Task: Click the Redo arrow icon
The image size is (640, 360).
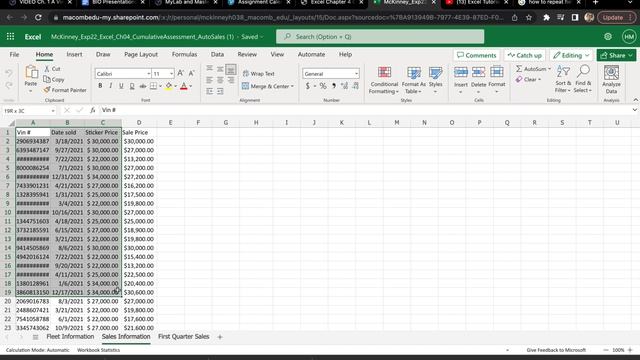Action: (x=9, y=85)
